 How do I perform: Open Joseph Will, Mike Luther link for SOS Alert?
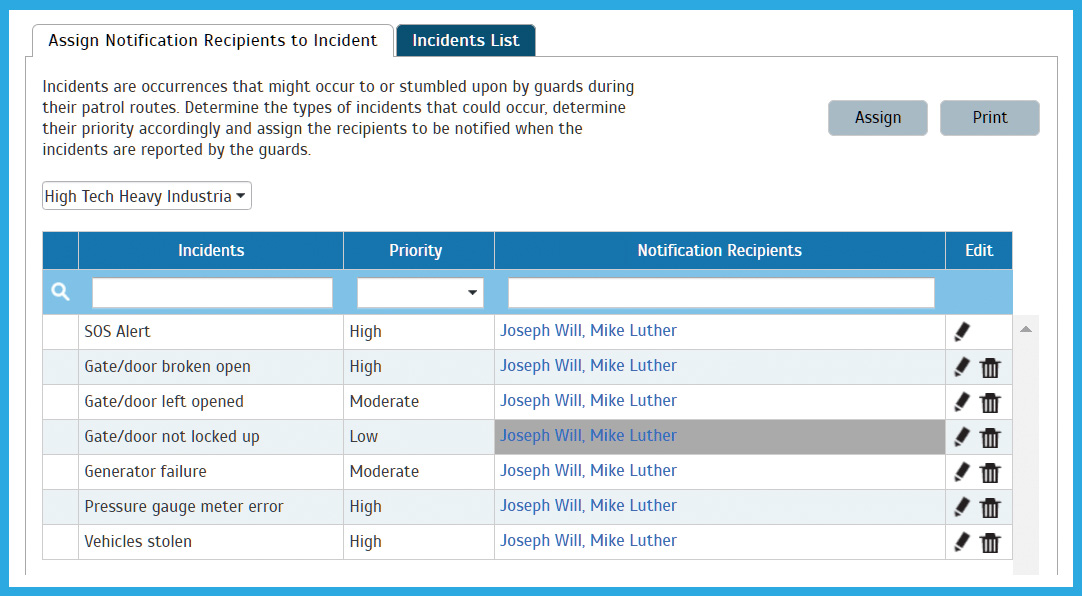[x=588, y=331]
